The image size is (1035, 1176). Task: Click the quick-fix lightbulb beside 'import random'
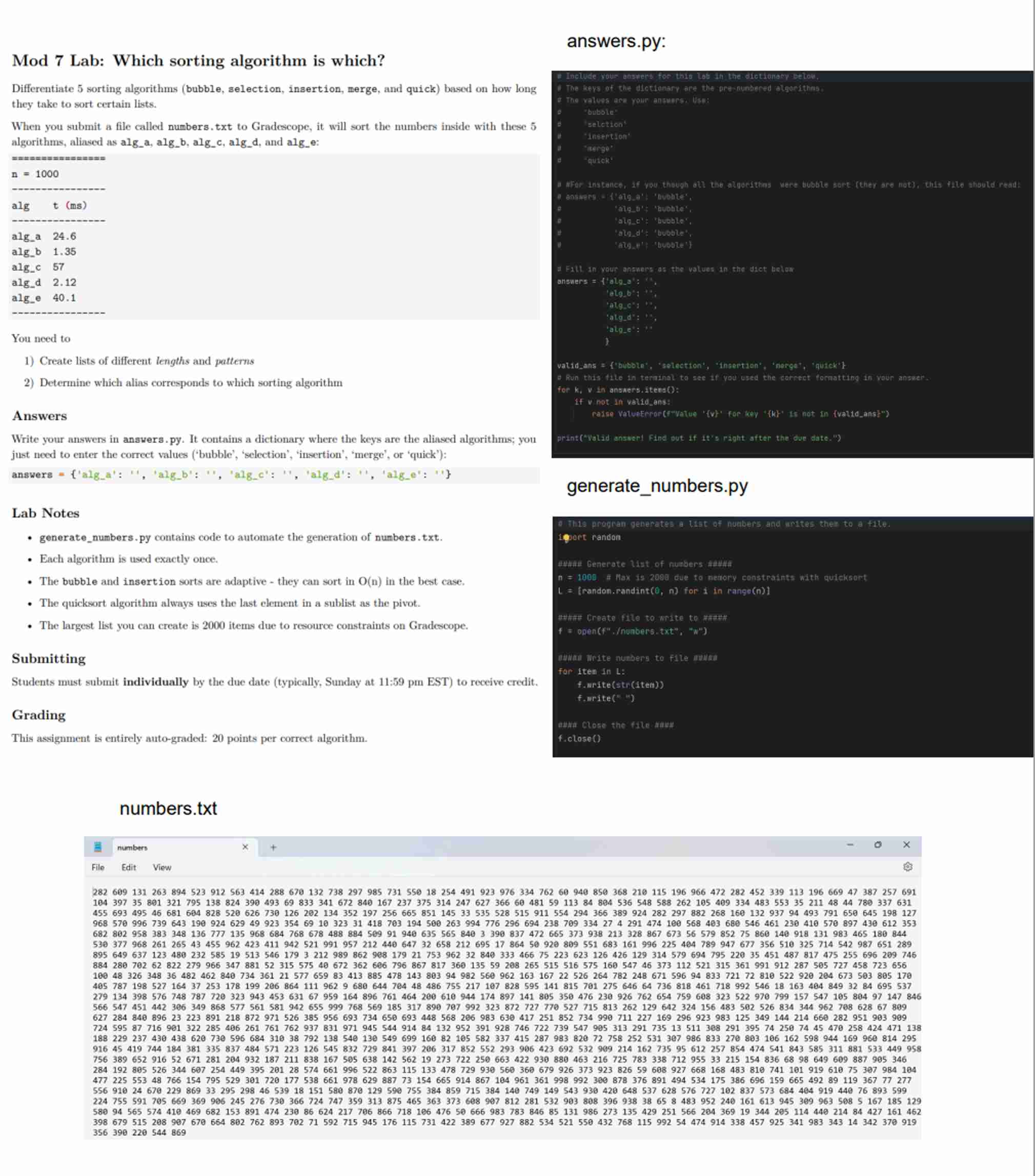(566, 538)
